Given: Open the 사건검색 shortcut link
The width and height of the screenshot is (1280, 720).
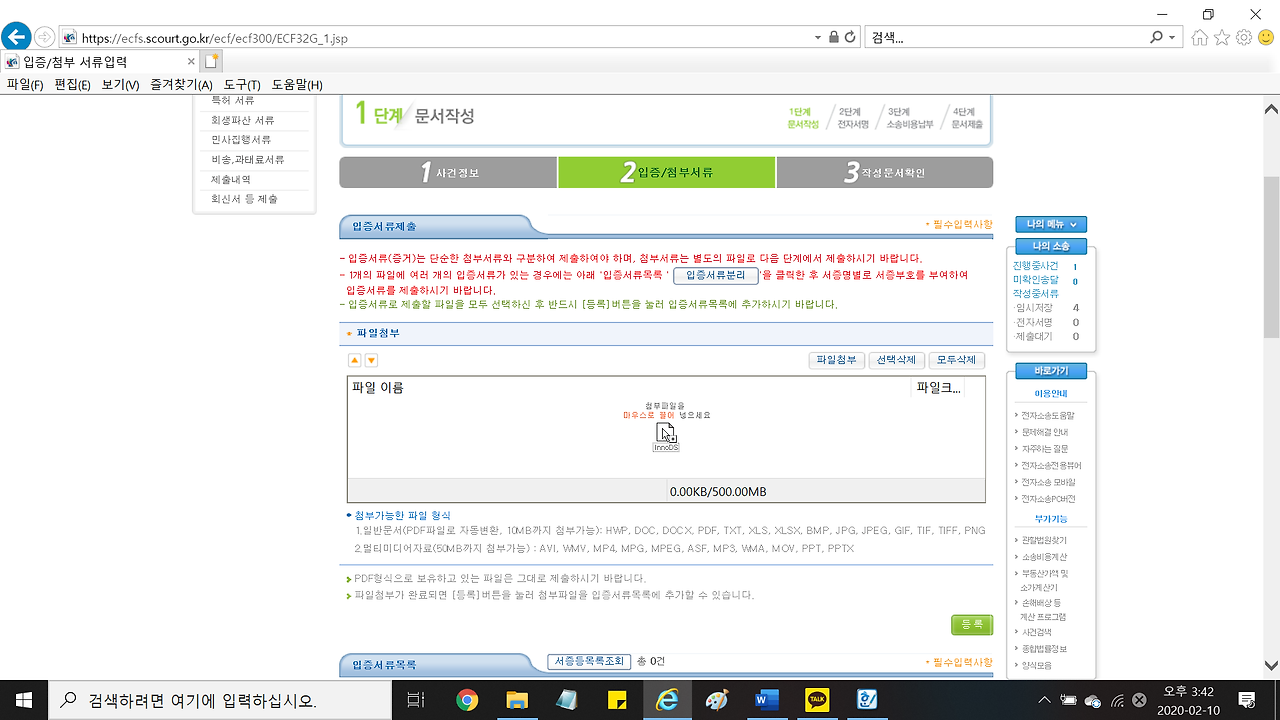Looking at the screenshot, I should 1036,632.
